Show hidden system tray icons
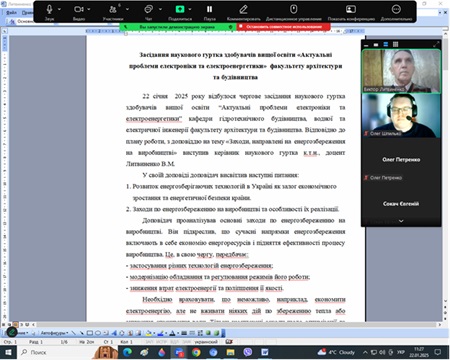Image resolution: width=450 pixels, height=360 pixels. (365, 352)
